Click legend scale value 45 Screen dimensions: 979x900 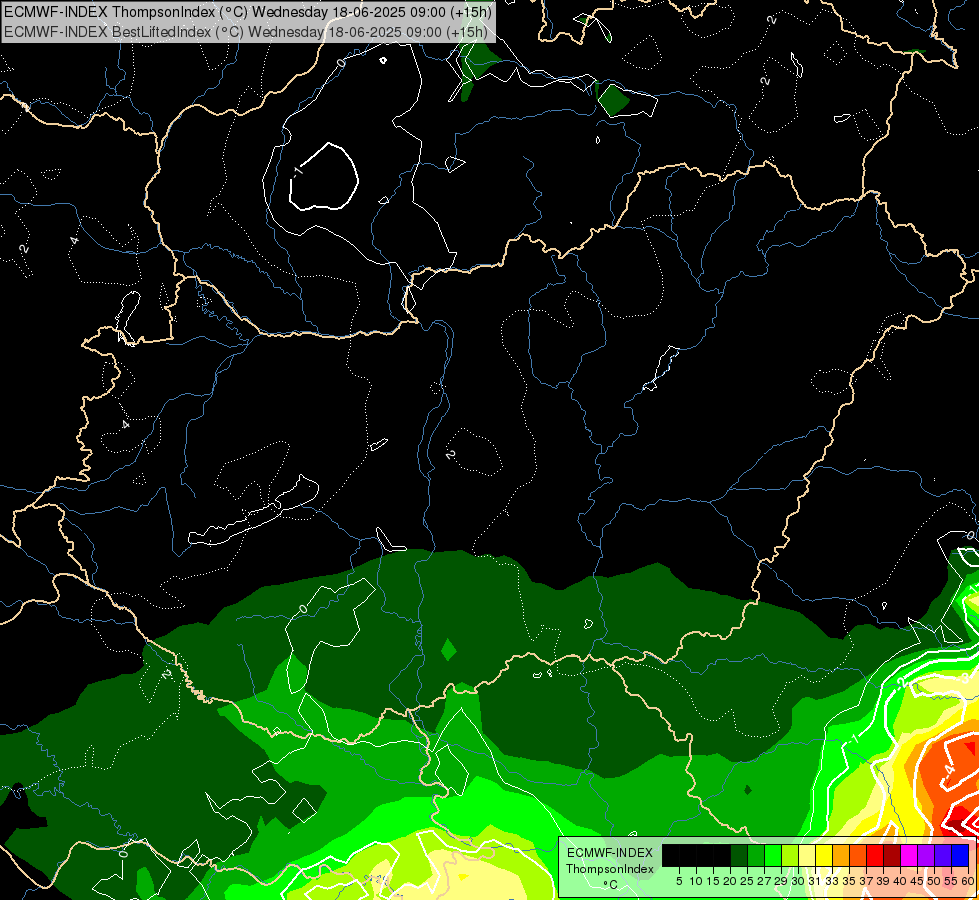(x=917, y=881)
